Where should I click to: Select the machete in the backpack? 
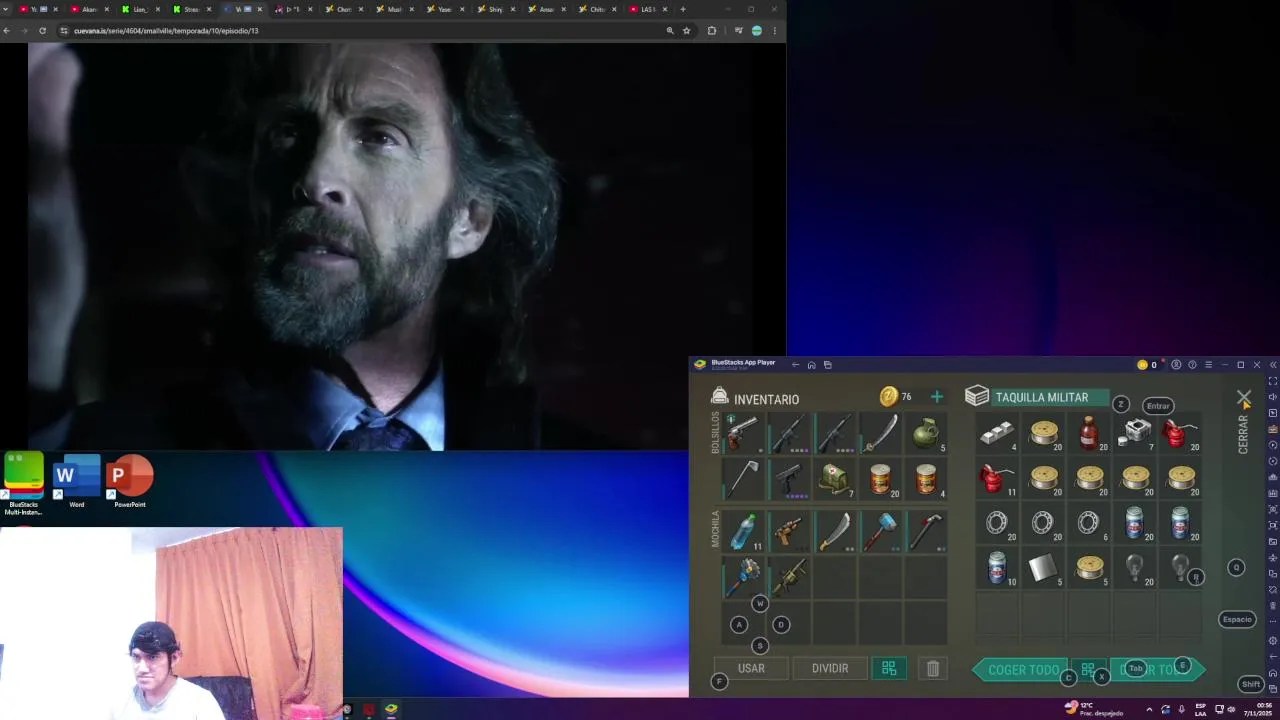[x=834, y=531]
